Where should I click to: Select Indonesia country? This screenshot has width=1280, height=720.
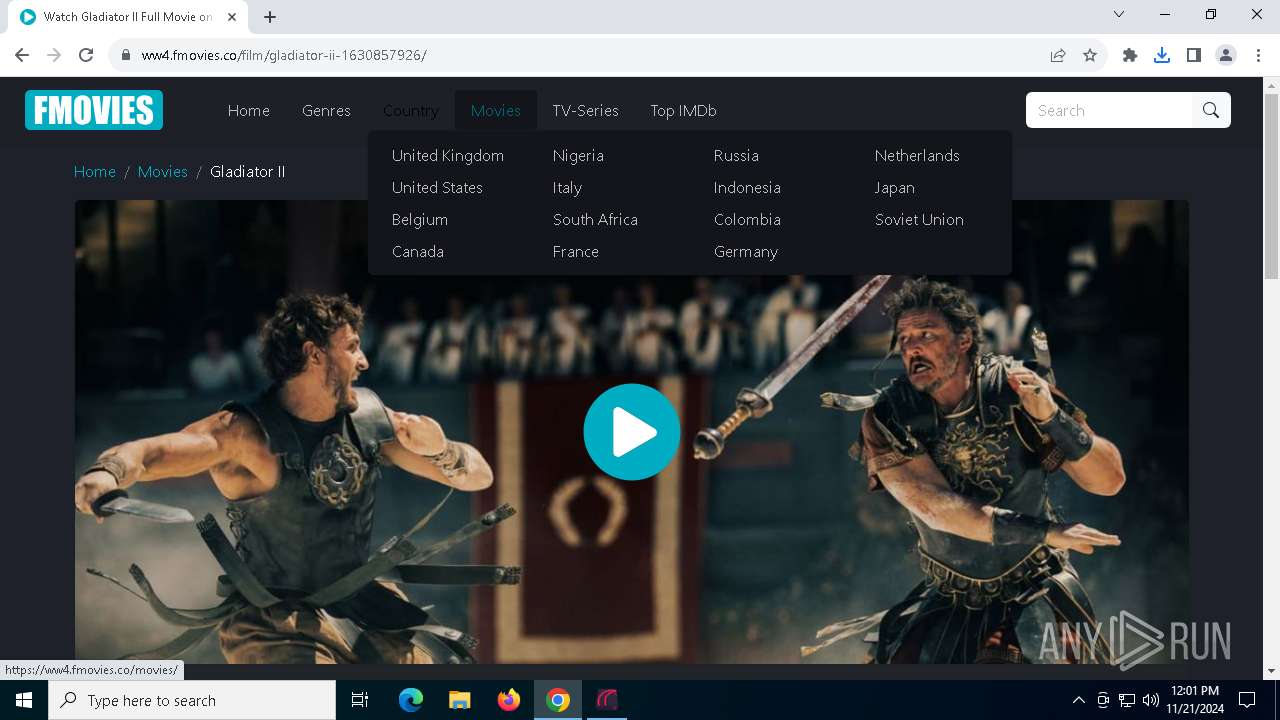point(747,187)
